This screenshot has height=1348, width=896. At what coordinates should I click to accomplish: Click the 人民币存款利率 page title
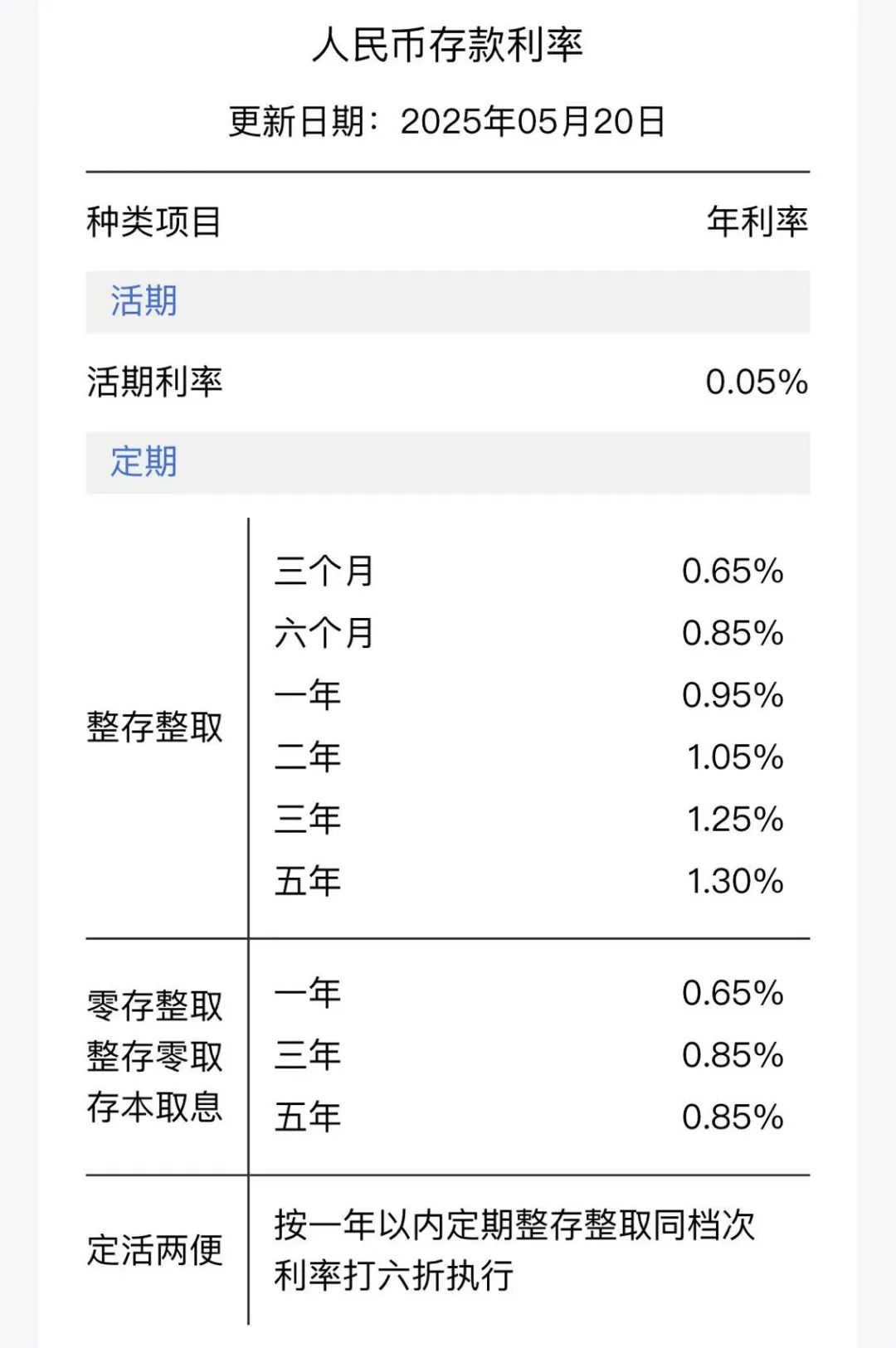447,45
